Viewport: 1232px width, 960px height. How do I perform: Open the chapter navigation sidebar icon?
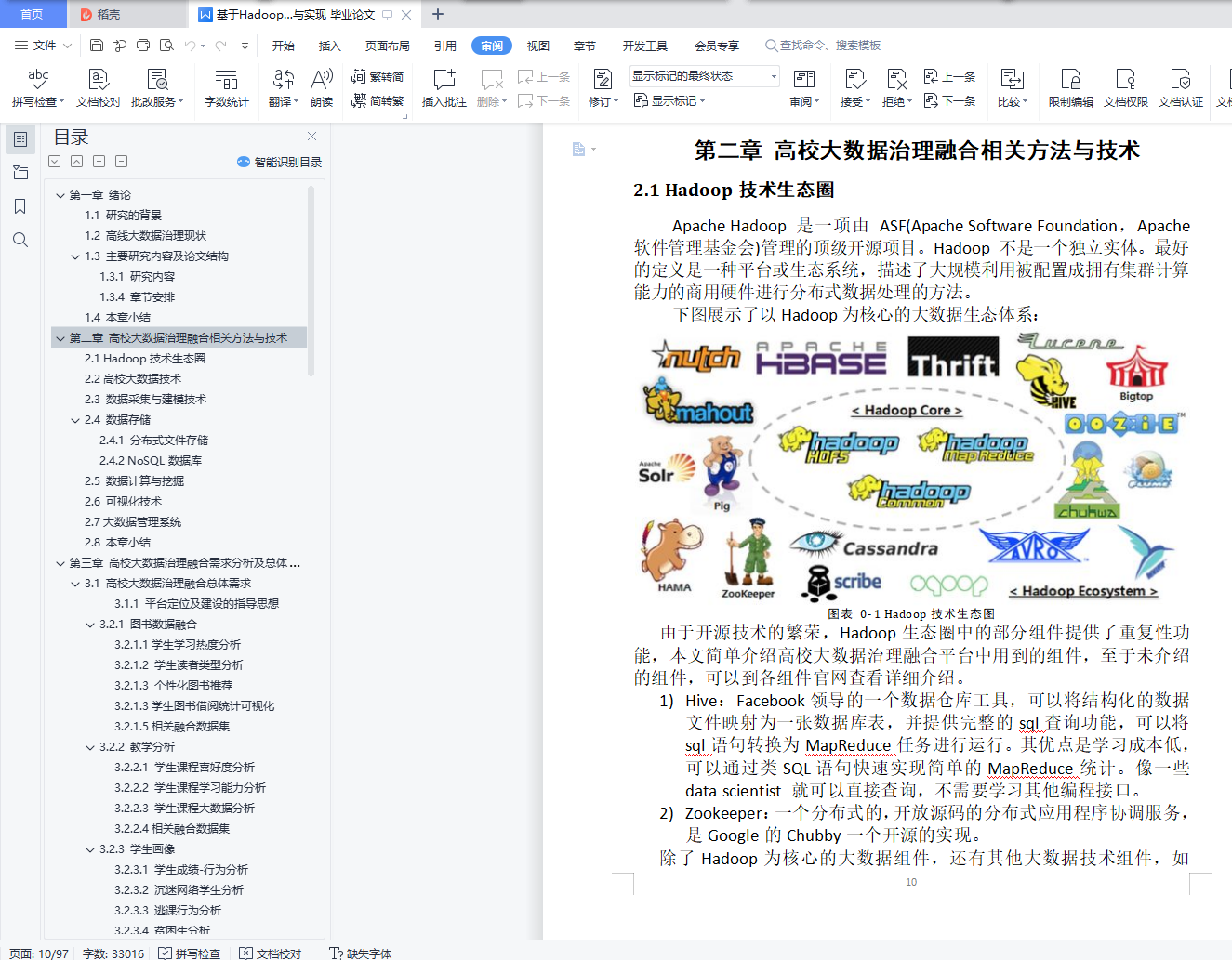click(20, 173)
